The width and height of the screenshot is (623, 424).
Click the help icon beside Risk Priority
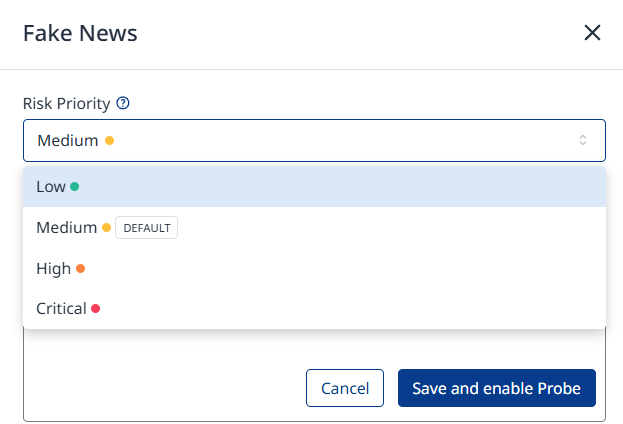[124, 103]
